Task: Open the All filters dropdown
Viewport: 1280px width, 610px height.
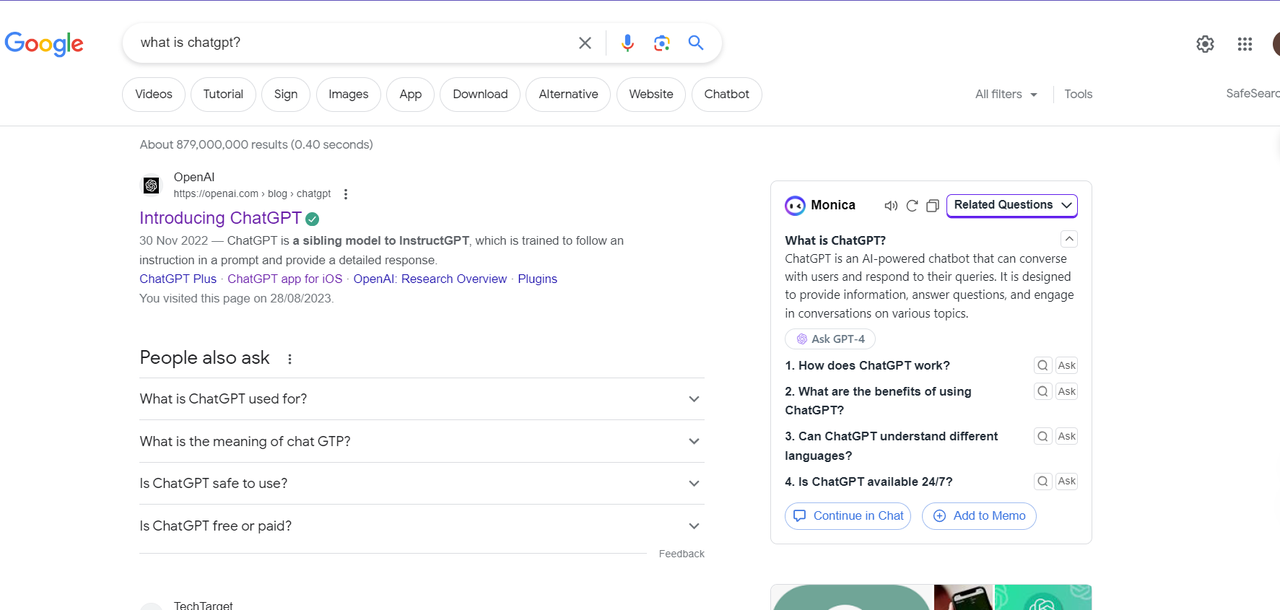Action: [x=1006, y=94]
